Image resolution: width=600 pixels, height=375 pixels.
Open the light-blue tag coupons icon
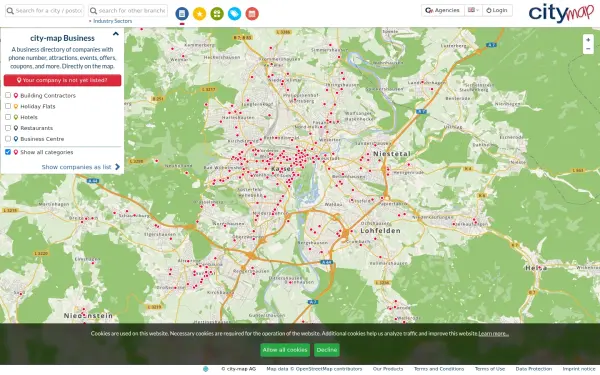pos(235,14)
